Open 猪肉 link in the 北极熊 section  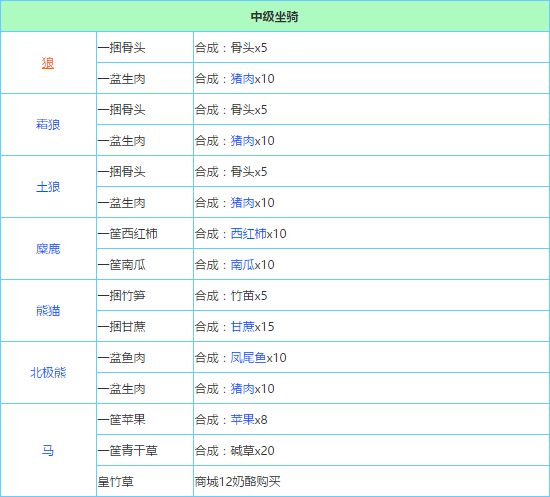[242, 389]
